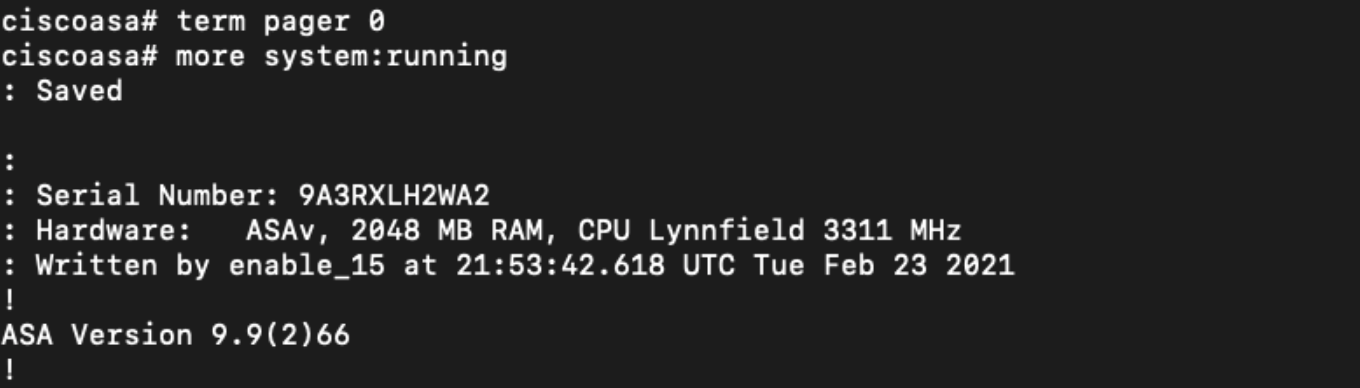Viewport: 1360px width, 388px height.
Task: Click the first ciscoasa# prompt
Action: tap(79, 21)
